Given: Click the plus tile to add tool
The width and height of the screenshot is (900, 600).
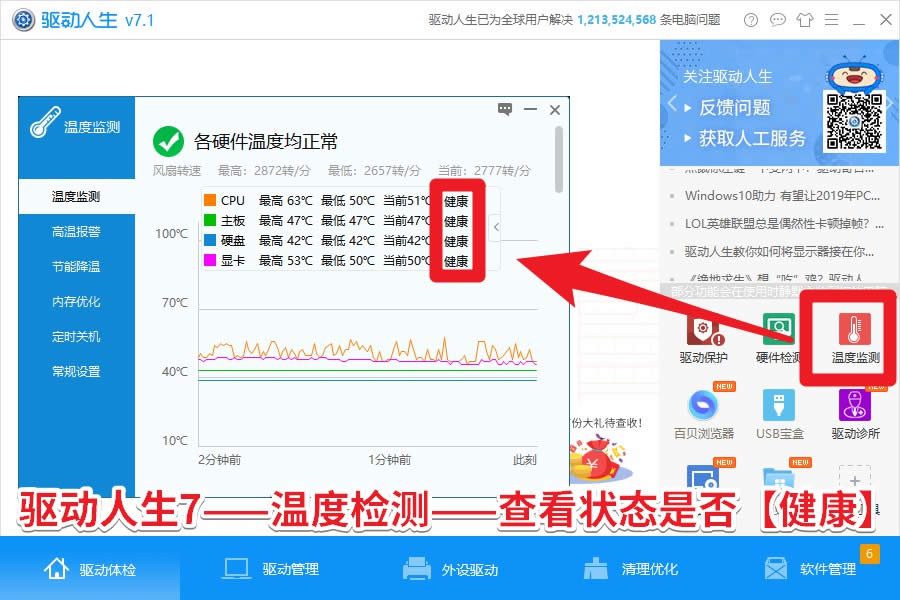Looking at the screenshot, I should pyautogui.click(x=855, y=481).
